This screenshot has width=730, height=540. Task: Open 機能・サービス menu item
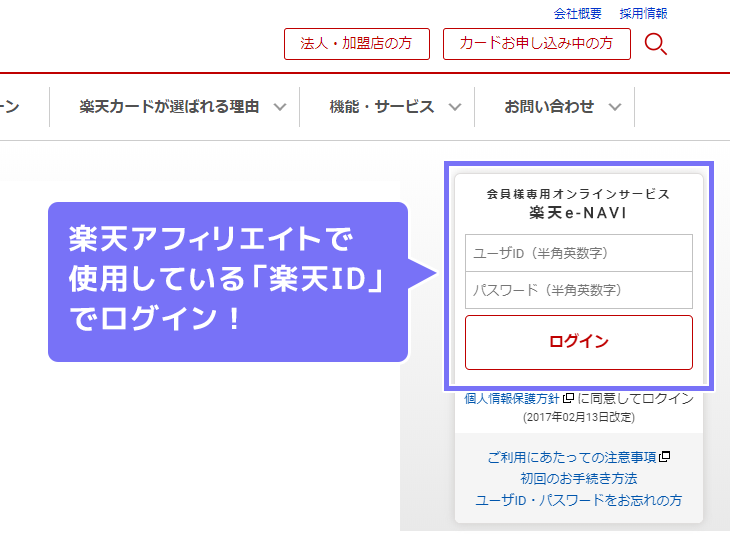pos(382,107)
